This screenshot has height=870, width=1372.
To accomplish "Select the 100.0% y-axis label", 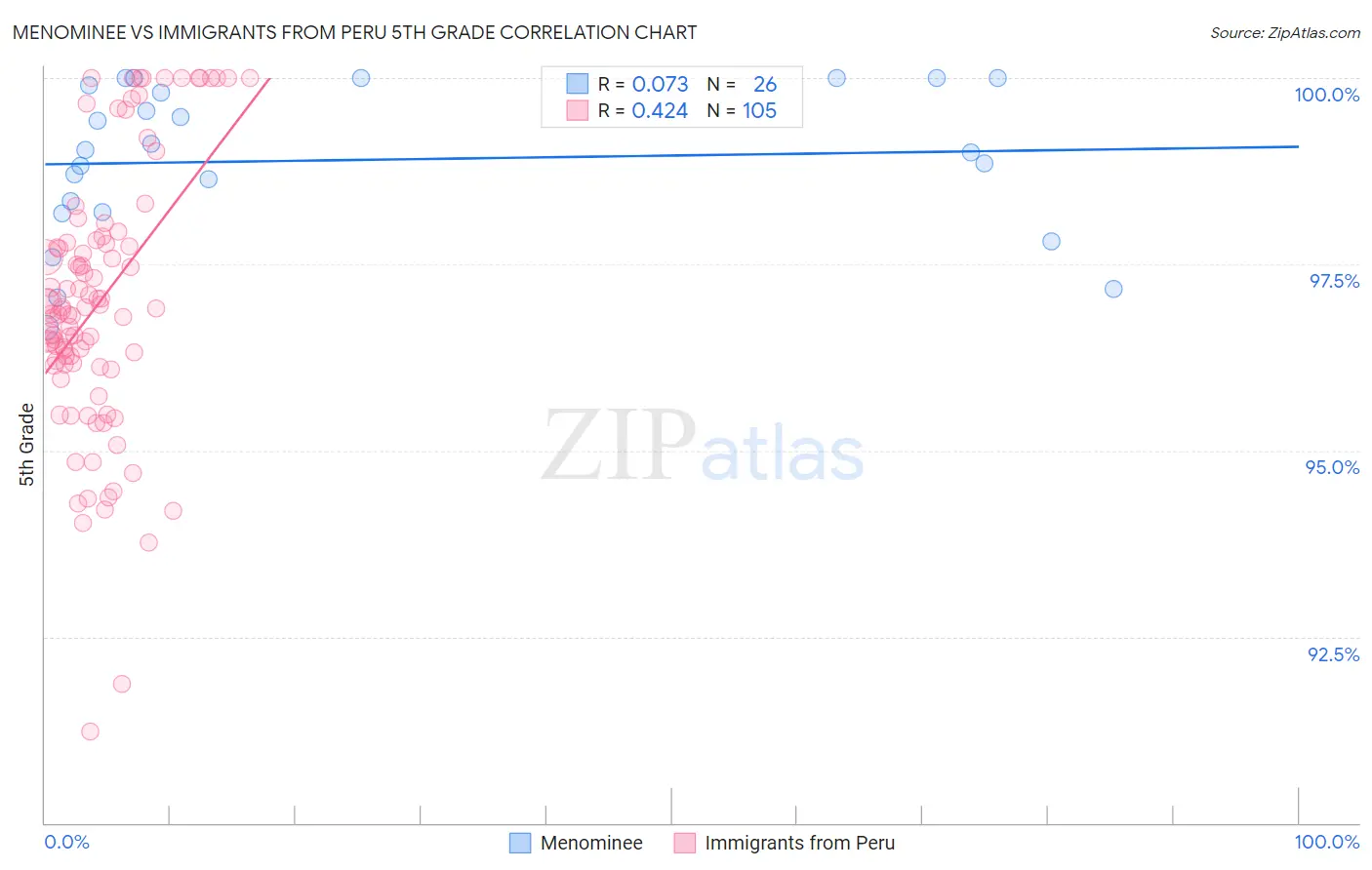I will [x=1326, y=95].
